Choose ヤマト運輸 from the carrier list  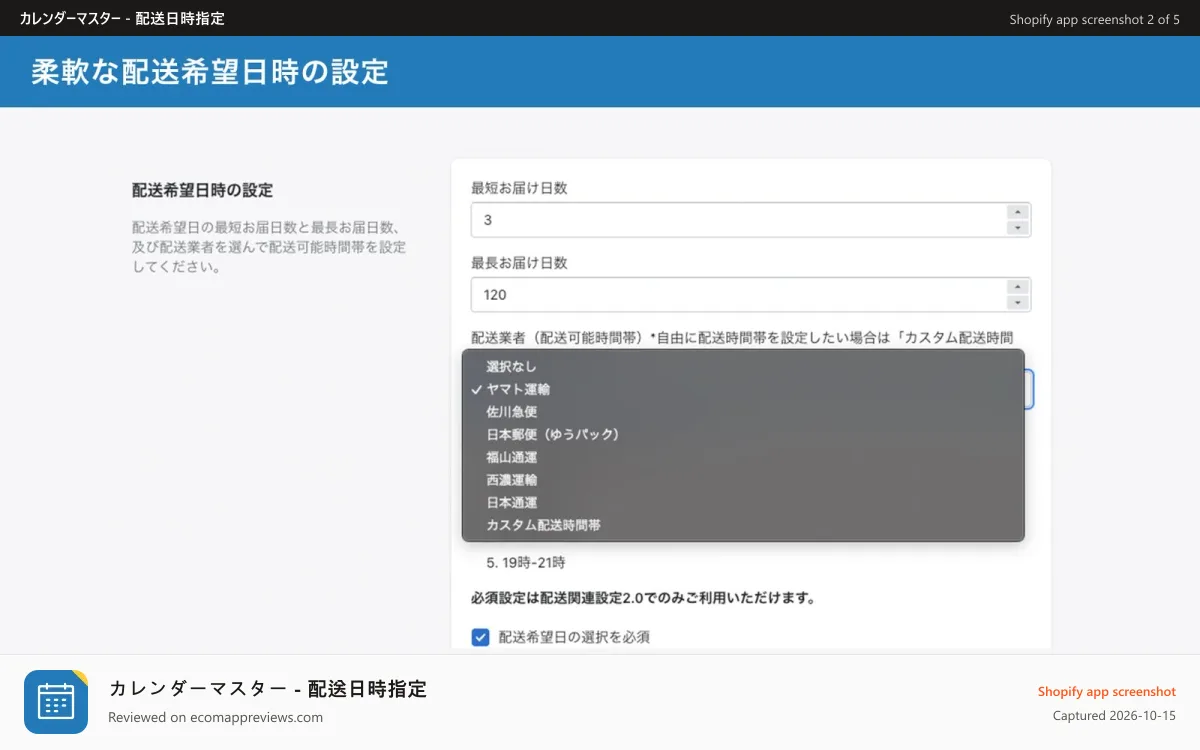pos(743,389)
